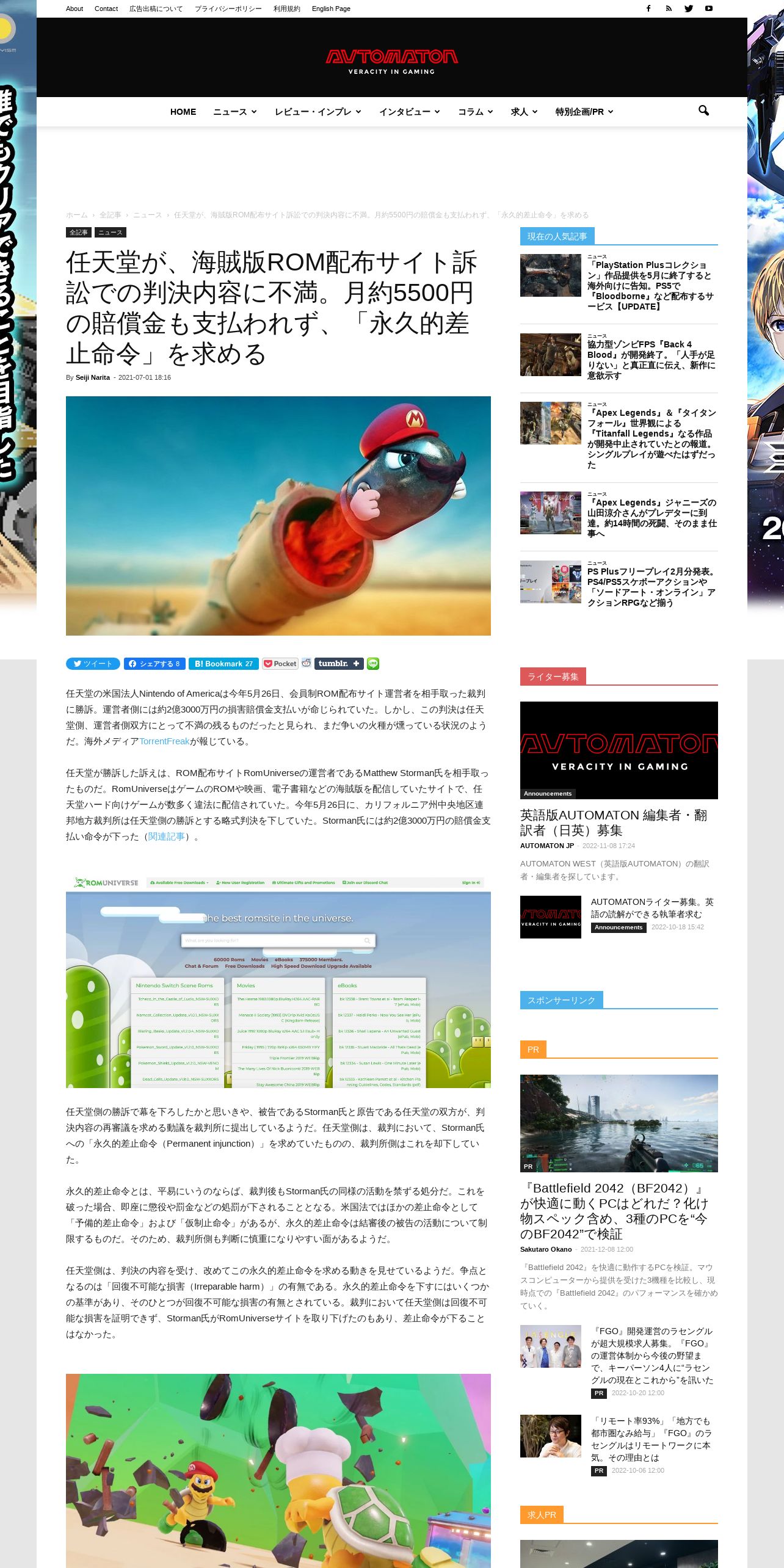Share article on Facebook button
Viewport: 784px width, 1568px height.
(154, 664)
